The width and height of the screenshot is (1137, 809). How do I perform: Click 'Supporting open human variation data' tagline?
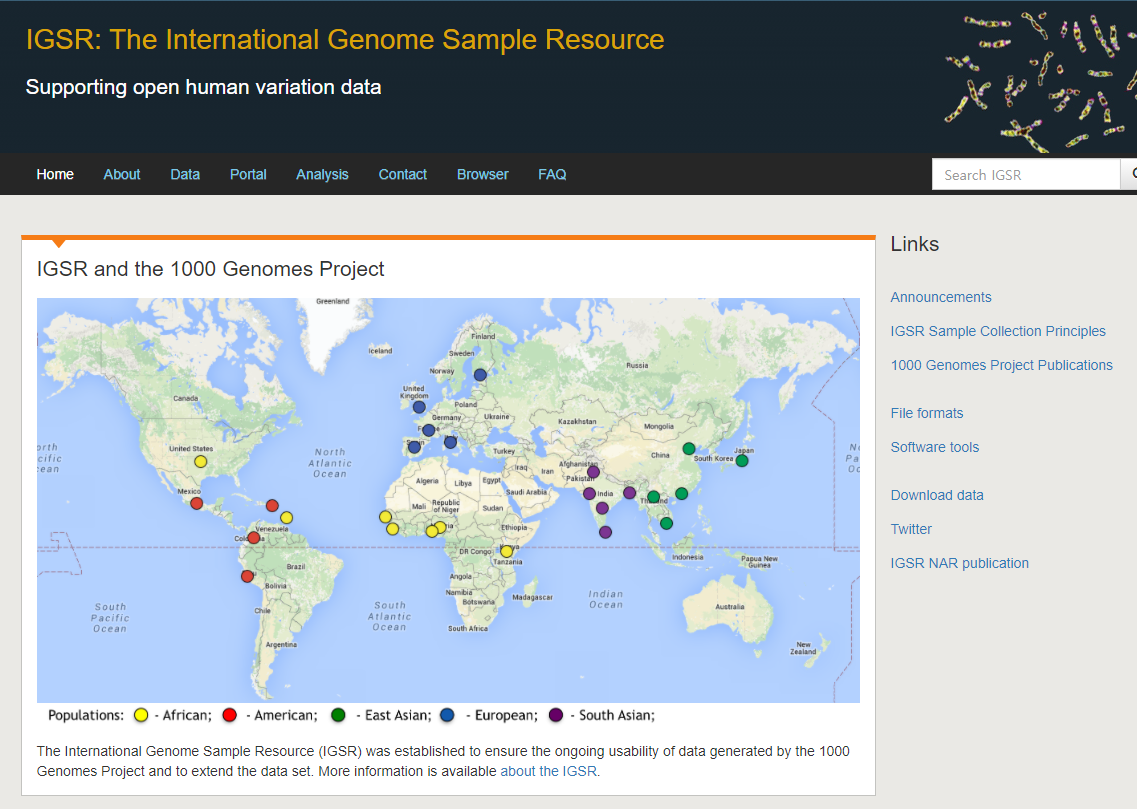click(203, 87)
